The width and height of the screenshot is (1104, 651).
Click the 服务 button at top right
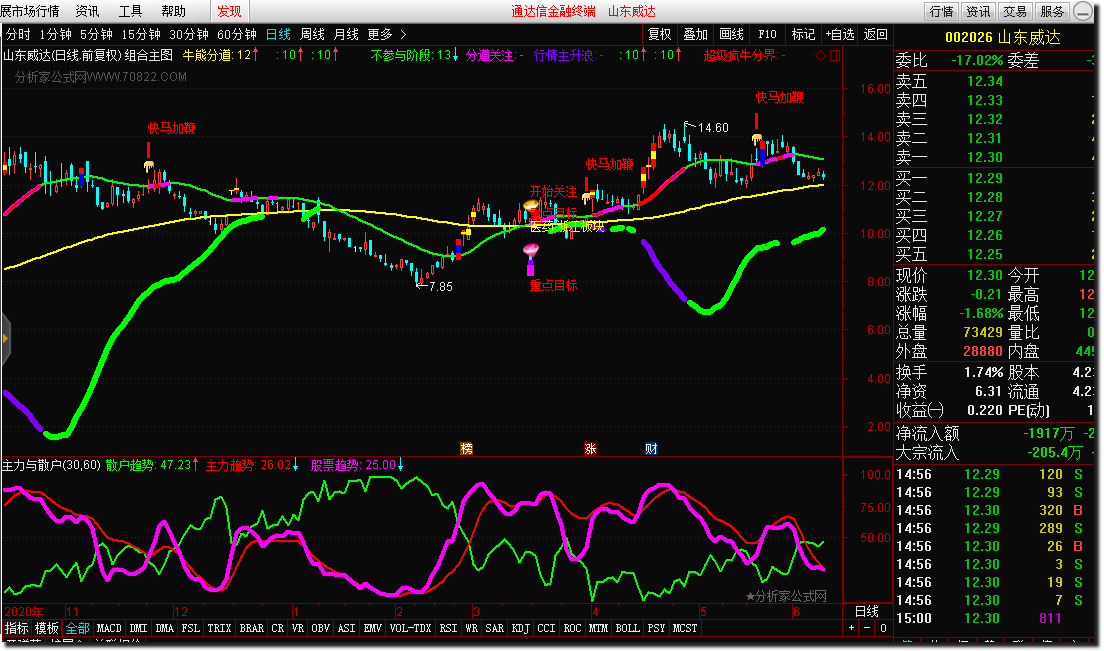coord(1052,11)
